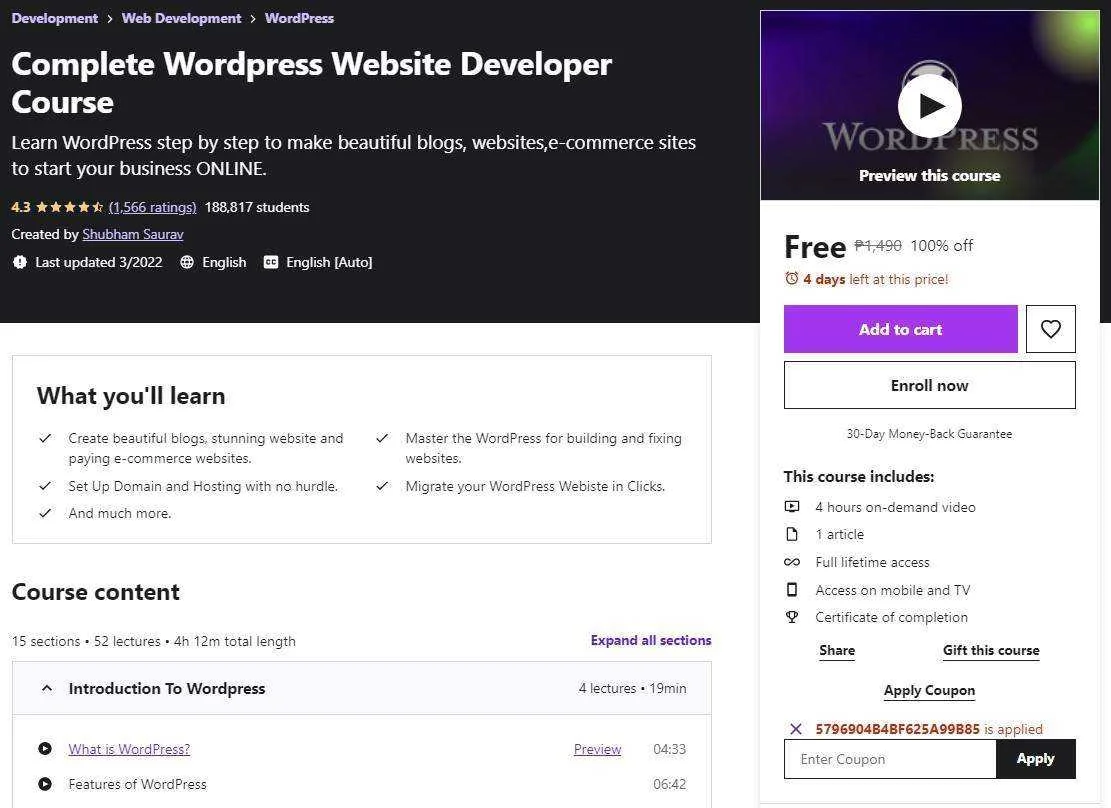The image size is (1111, 808).
Task: Remove applied coupon with X icon
Action: tap(796, 729)
